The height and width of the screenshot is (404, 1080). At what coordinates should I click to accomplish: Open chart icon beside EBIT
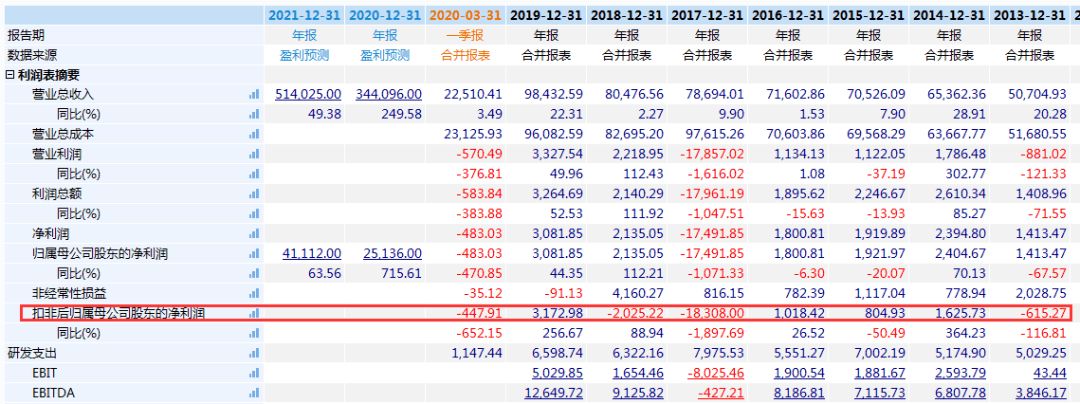click(x=253, y=374)
